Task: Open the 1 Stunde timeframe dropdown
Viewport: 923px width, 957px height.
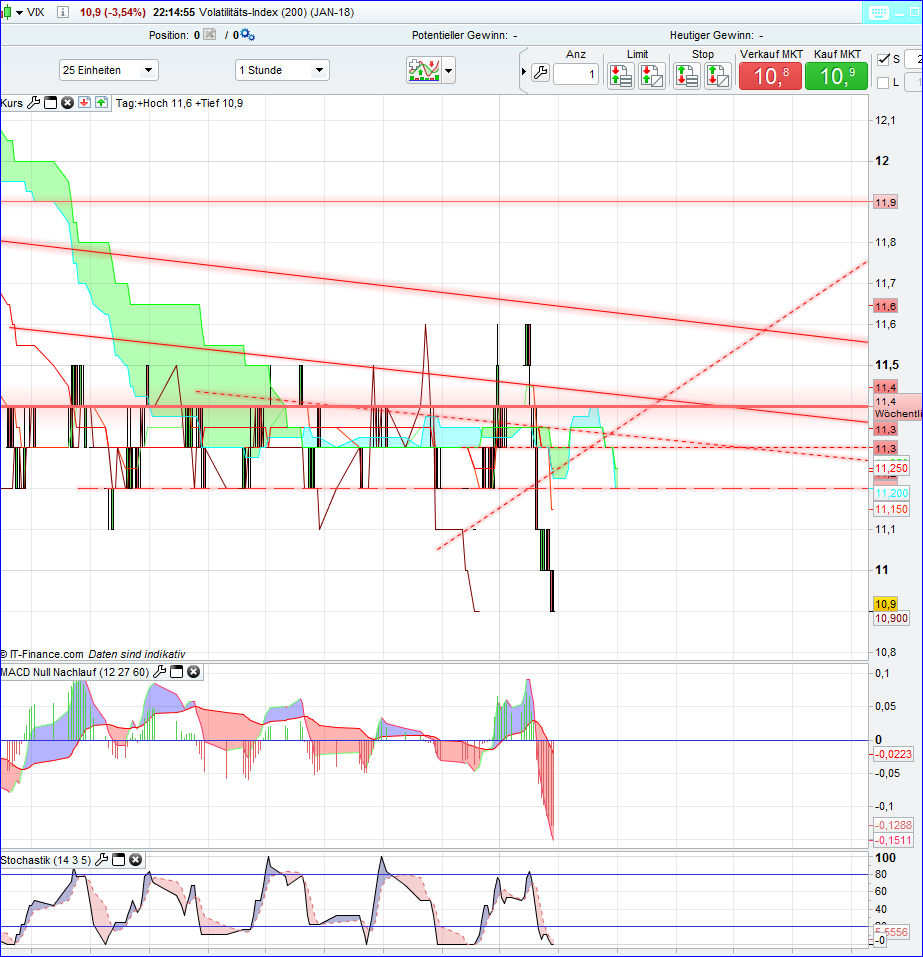Action: coord(282,70)
